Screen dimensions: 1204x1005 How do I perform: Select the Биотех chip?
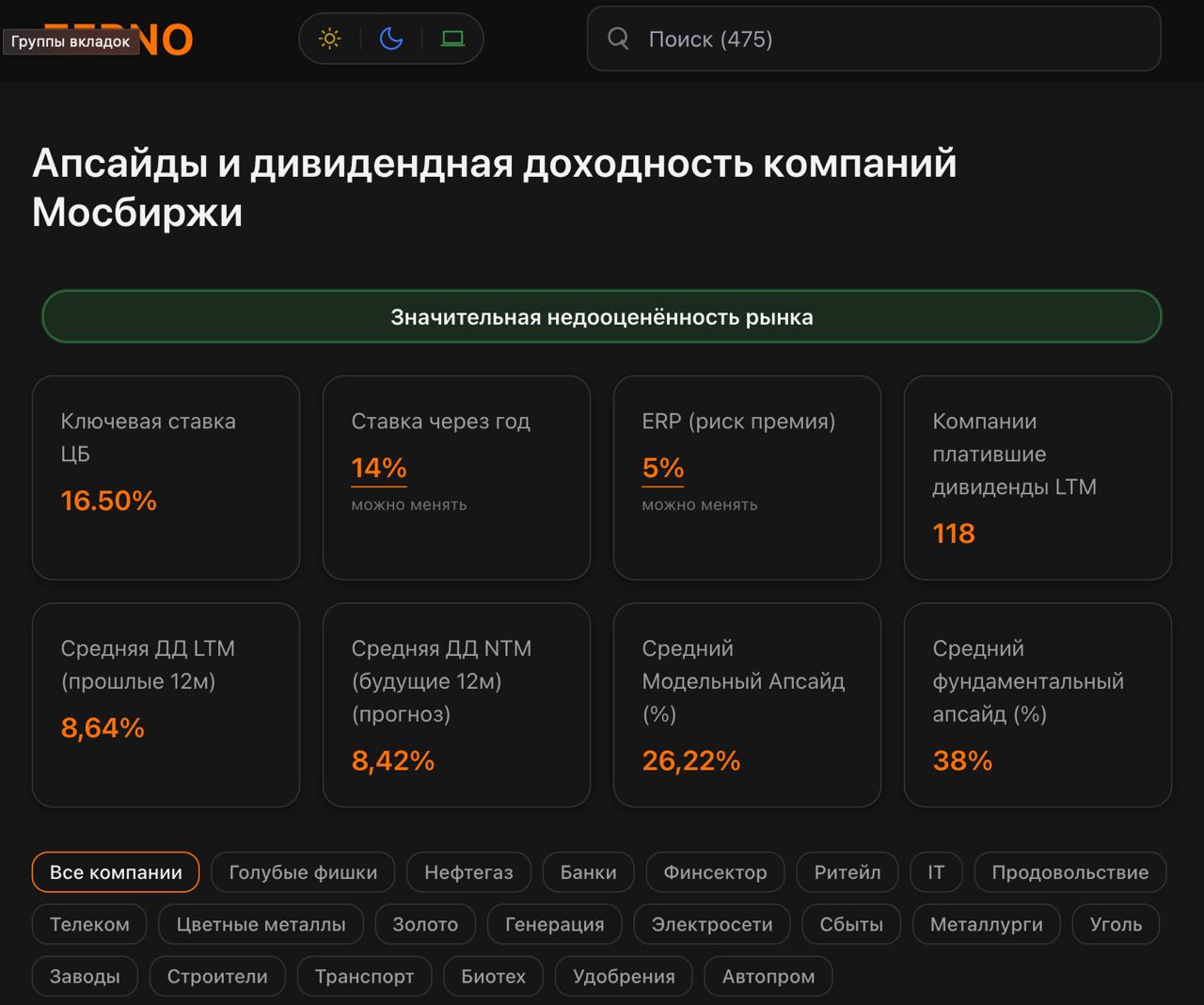click(493, 976)
